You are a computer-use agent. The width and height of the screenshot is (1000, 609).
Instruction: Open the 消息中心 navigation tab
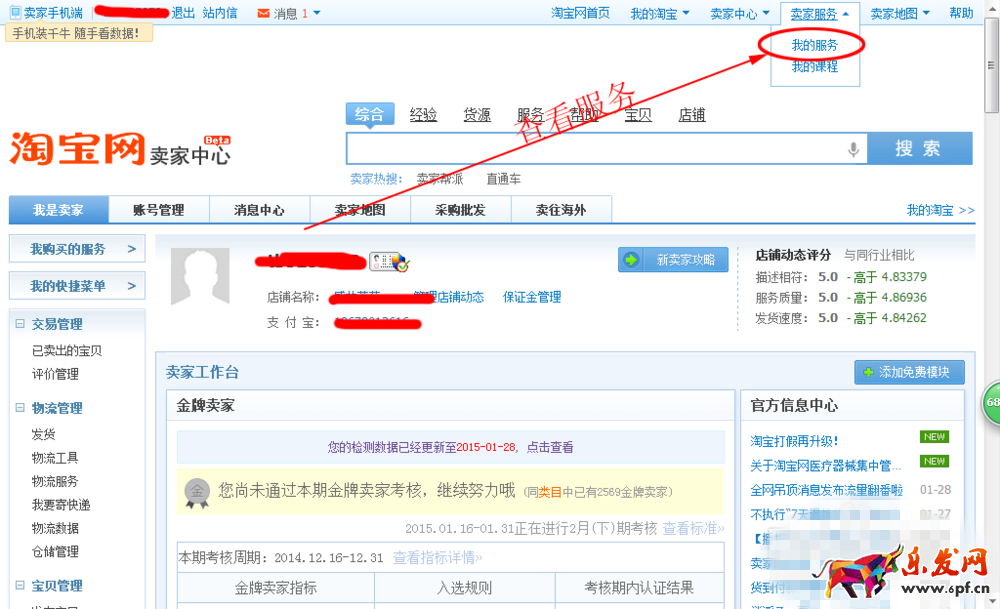pyautogui.click(x=260, y=210)
